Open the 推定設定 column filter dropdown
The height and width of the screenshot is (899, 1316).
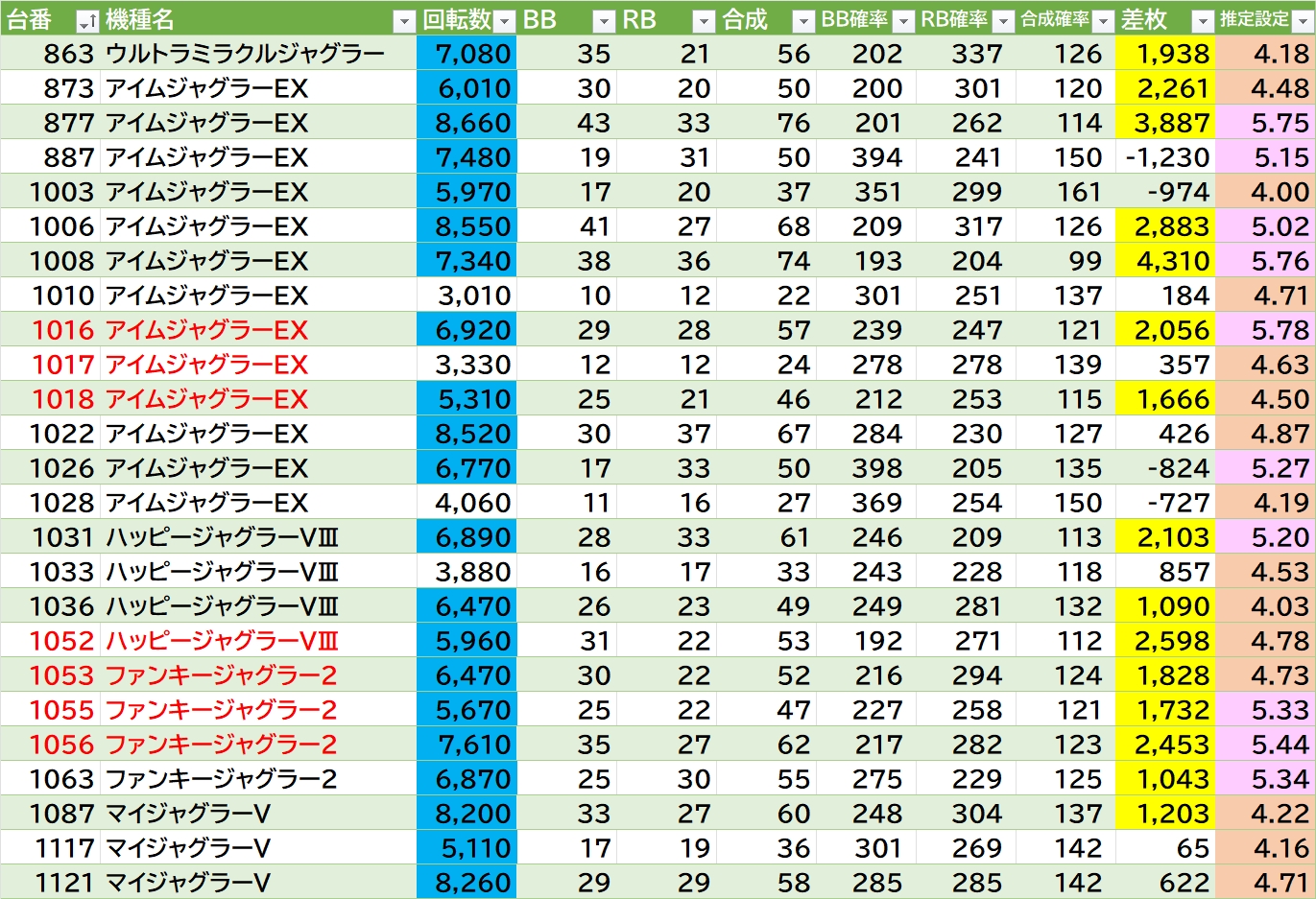pos(1303,21)
